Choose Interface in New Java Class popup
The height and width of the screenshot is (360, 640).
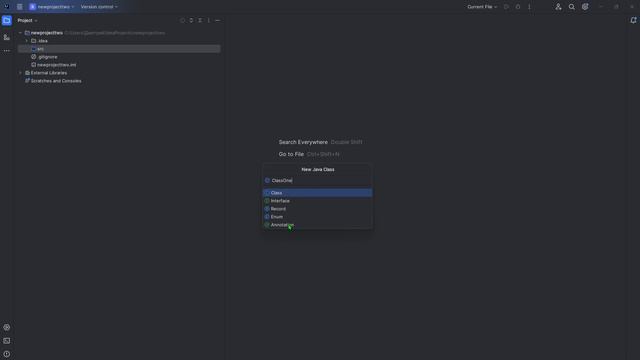(x=317, y=201)
